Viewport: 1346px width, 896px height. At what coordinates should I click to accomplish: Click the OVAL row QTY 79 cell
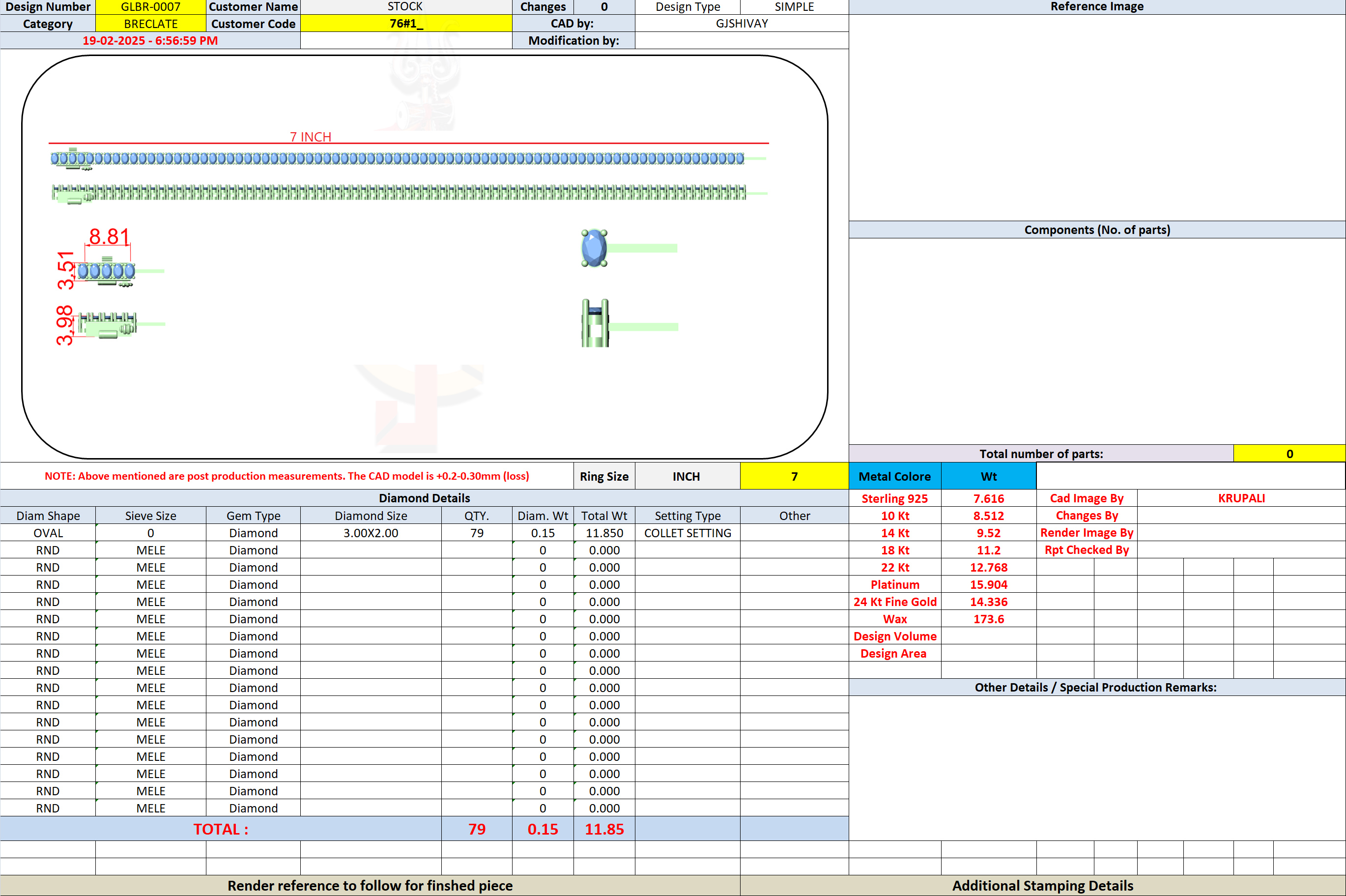477,533
